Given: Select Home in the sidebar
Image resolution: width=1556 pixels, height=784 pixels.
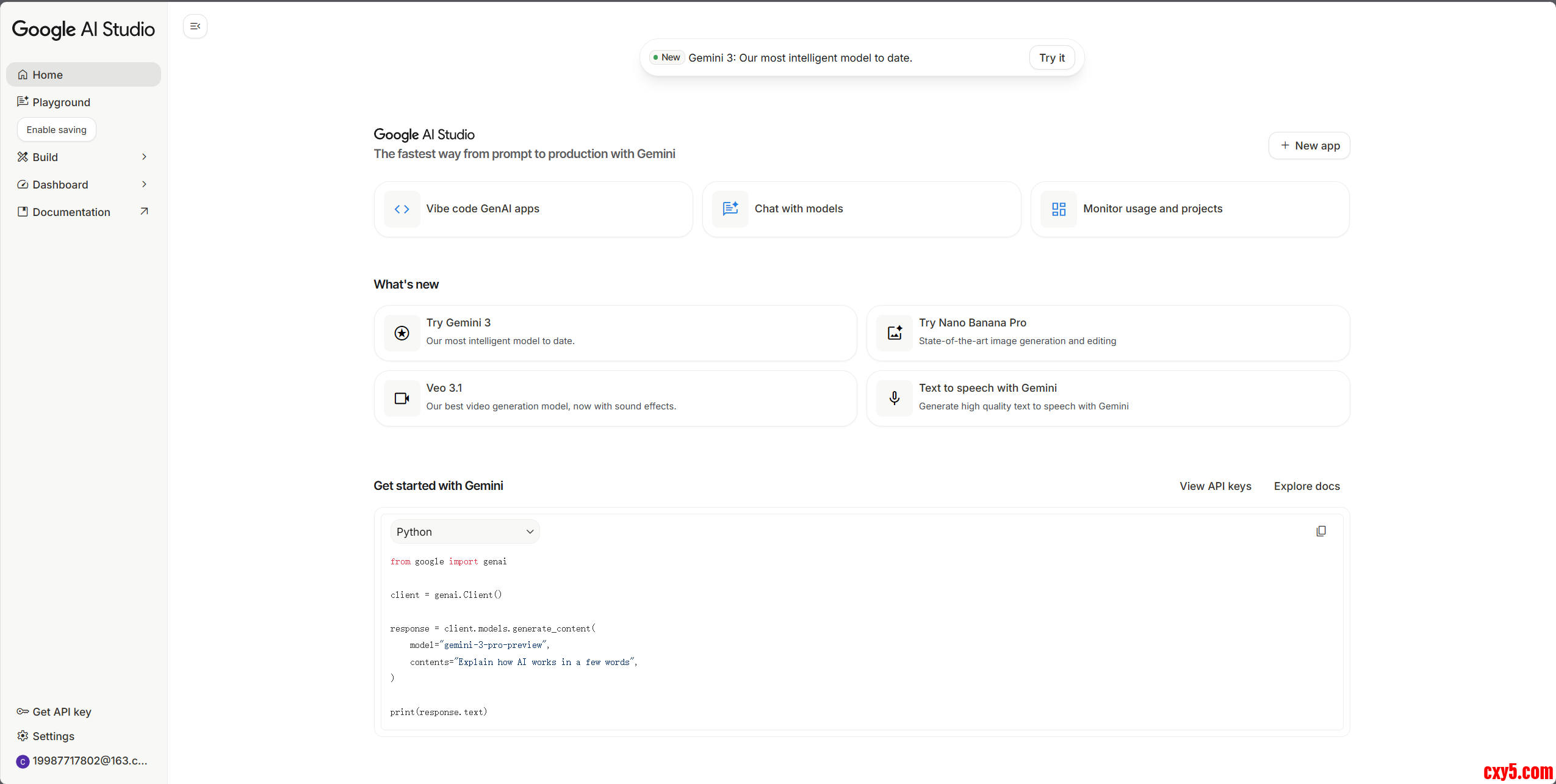Looking at the screenshot, I should (48, 74).
